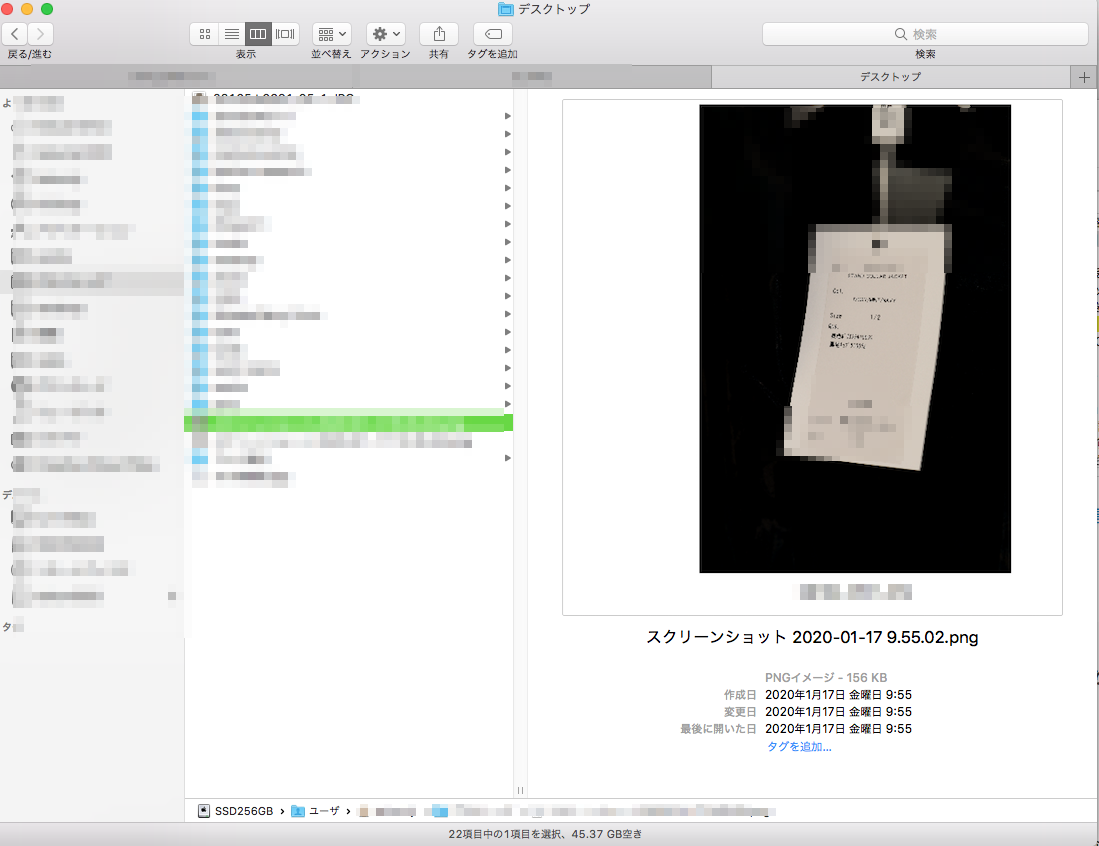Click the タグを追加 toolbar tag button
1099x846 pixels.
[x=492, y=34]
